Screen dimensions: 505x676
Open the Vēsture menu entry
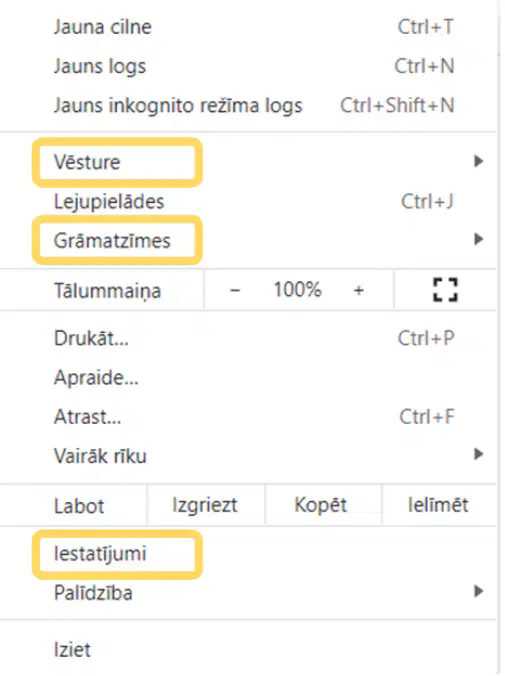point(248,162)
